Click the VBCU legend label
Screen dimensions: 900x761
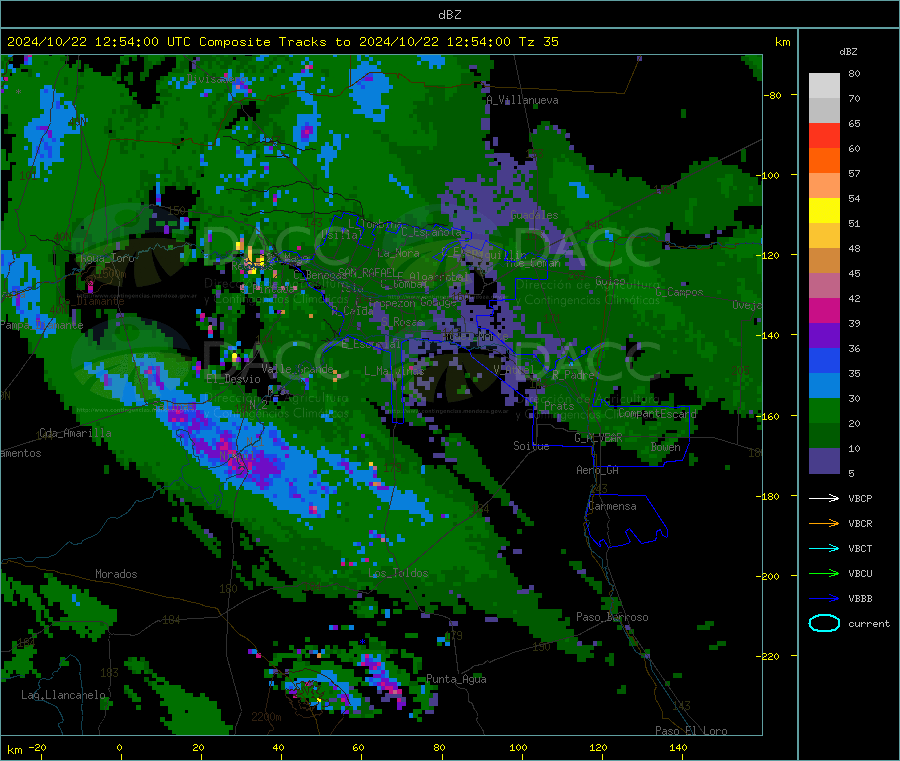pos(860,573)
